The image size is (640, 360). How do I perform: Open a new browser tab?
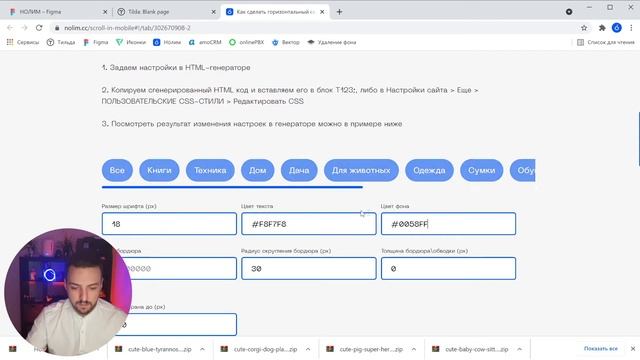[x=339, y=12]
